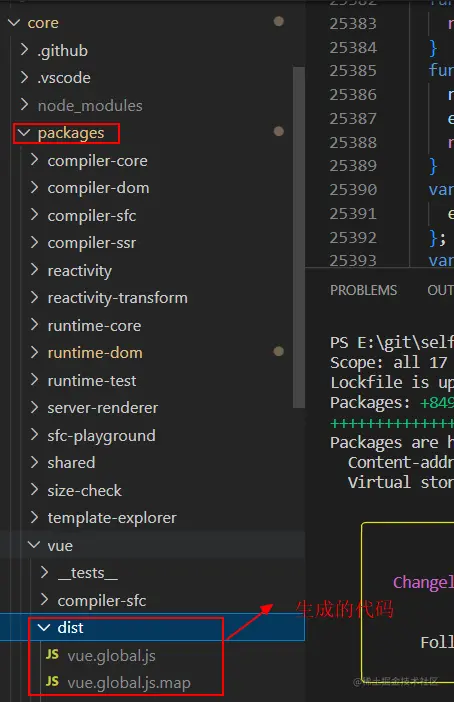
Task: Expand the runtime-dom folder chevron
Action: click(x=34, y=352)
